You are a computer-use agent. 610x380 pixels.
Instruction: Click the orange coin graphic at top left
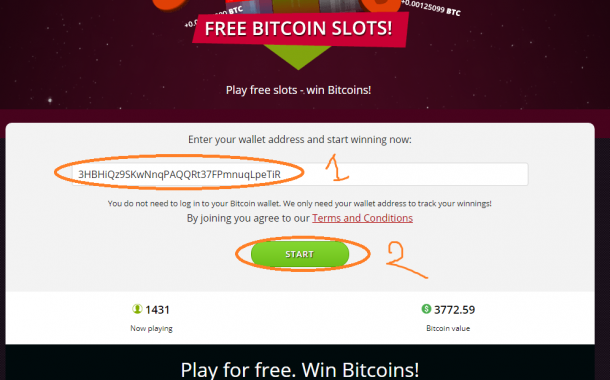coord(169,5)
